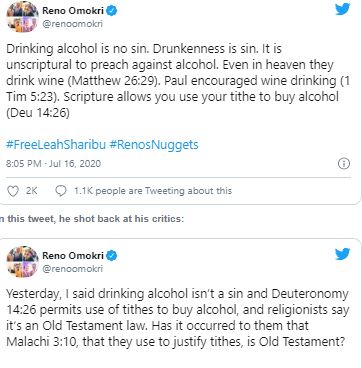Open Reno Omokri name in second tweet

coord(73,256)
